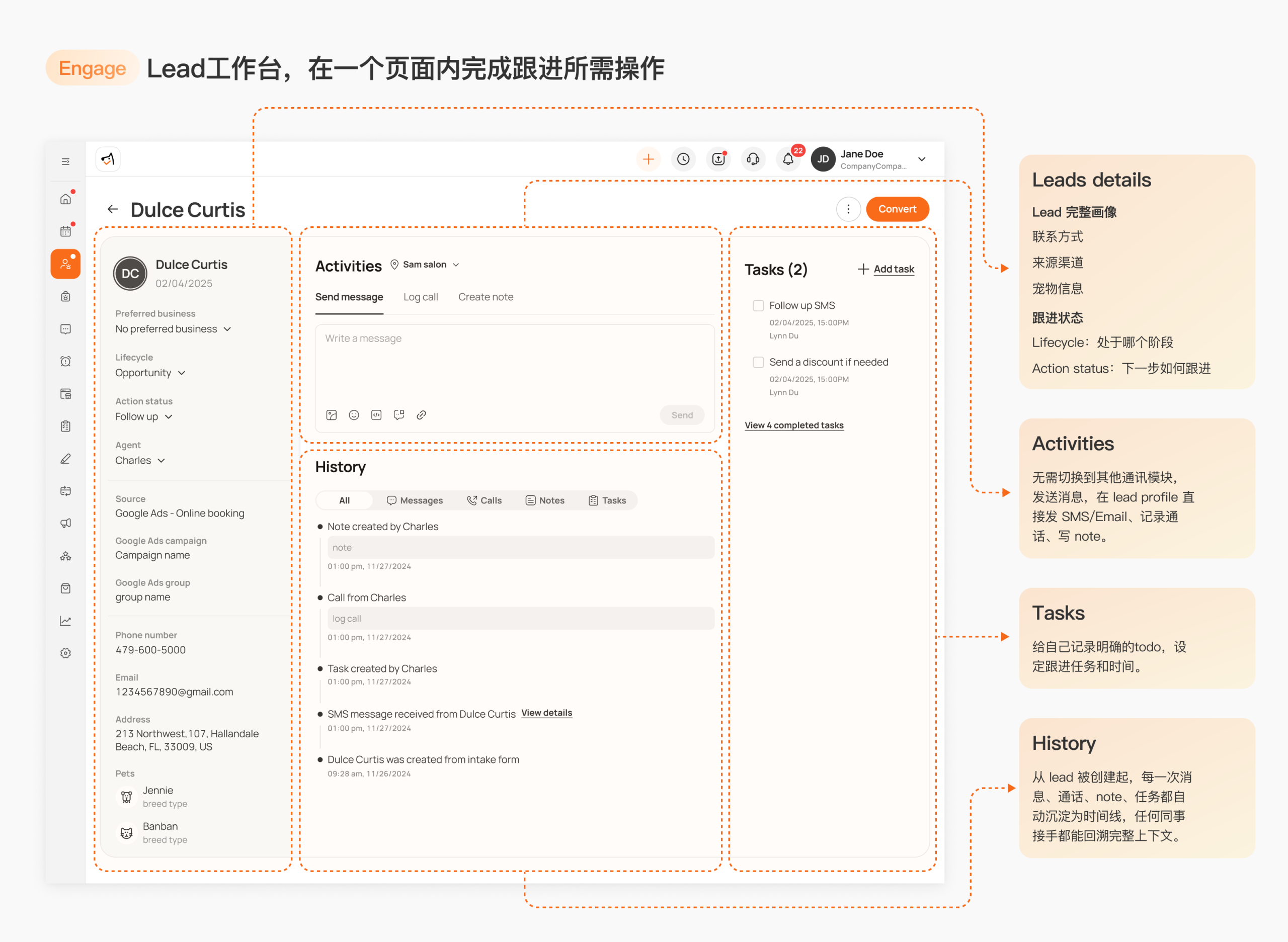Click the 'note' content in history
The height and width of the screenshot is (942, 1288).
[521, 547]
